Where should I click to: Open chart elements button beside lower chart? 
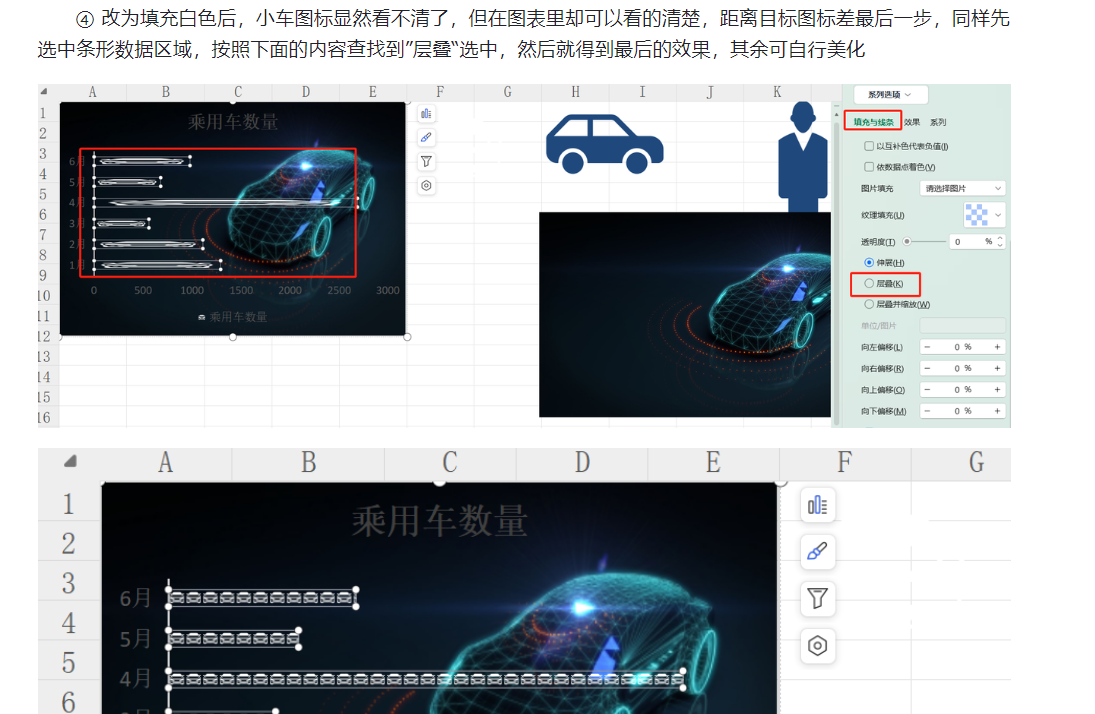(818, 505)
